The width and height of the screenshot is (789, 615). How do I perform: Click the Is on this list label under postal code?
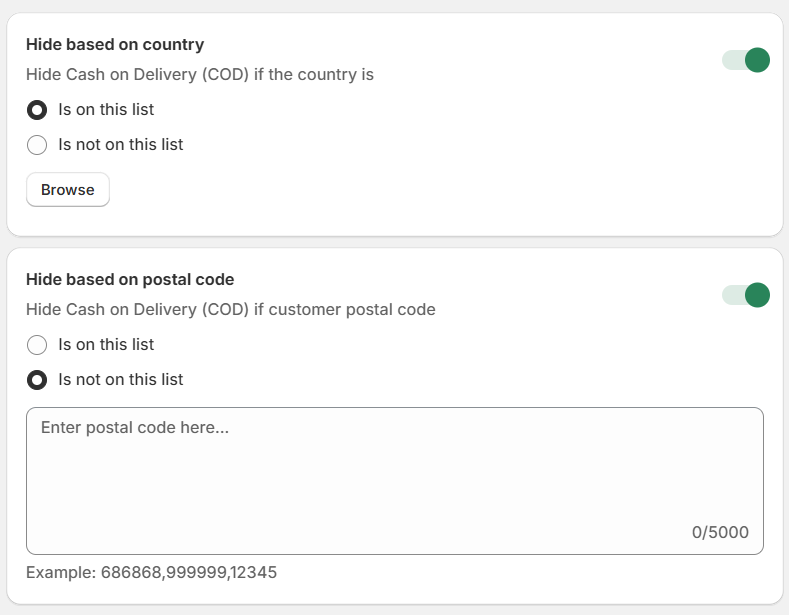[106, 345]
